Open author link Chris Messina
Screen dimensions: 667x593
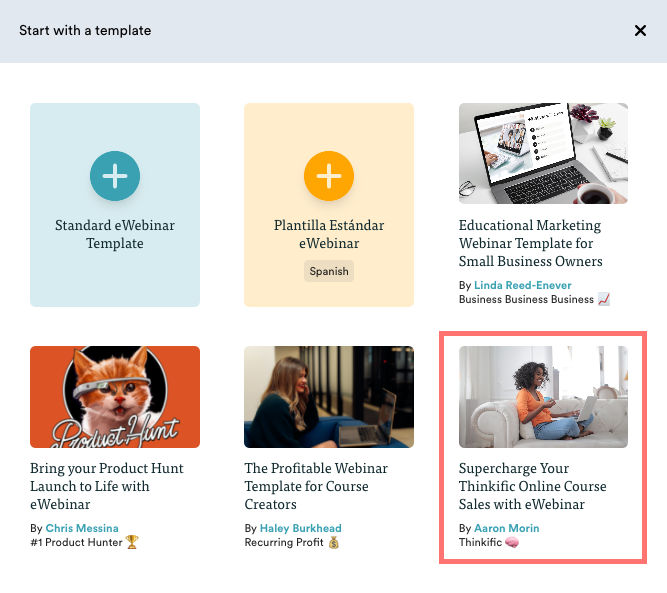82,528
